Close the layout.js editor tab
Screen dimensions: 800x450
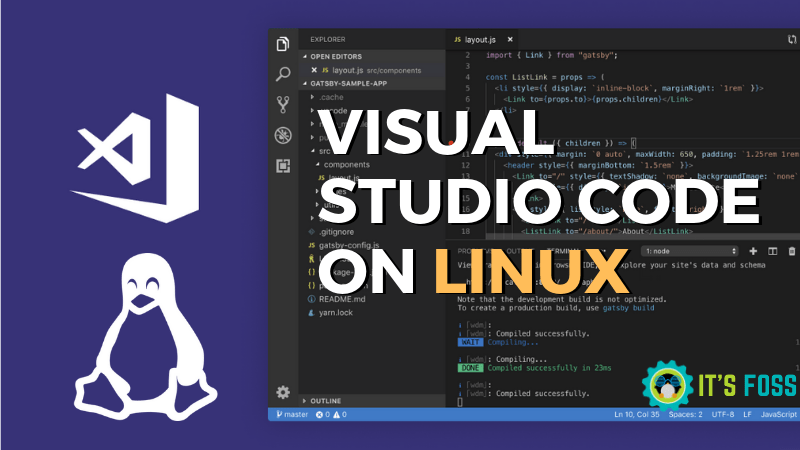tap(510, 39)
